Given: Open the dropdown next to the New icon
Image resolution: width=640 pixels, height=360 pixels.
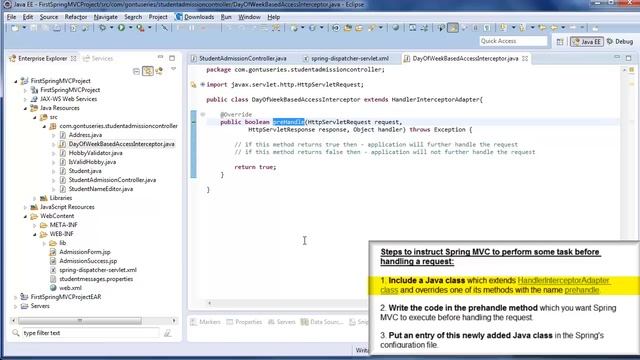Looking at the screenshot, I should click(24, 28).
